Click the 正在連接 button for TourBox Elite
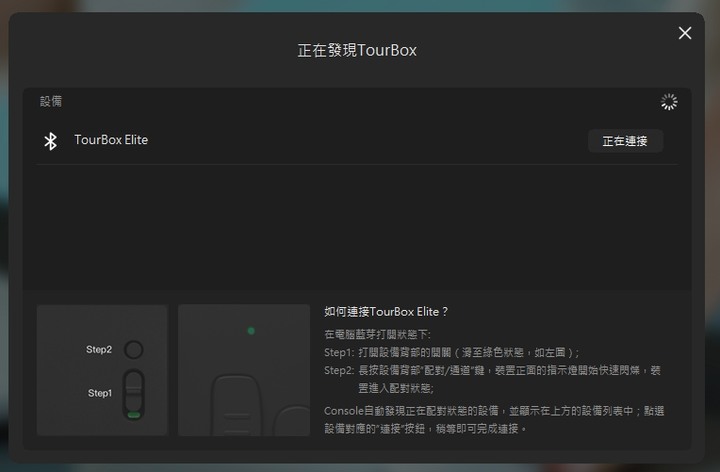Image resolution: width=720 pixels, height=472 pixels. point(625,141)
